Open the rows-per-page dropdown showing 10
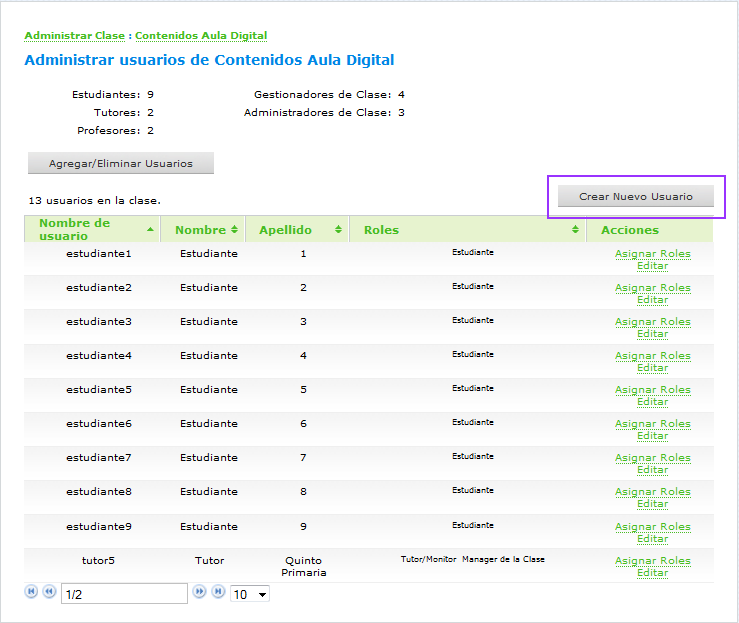739x623 pixels. (x=250, y=594)
